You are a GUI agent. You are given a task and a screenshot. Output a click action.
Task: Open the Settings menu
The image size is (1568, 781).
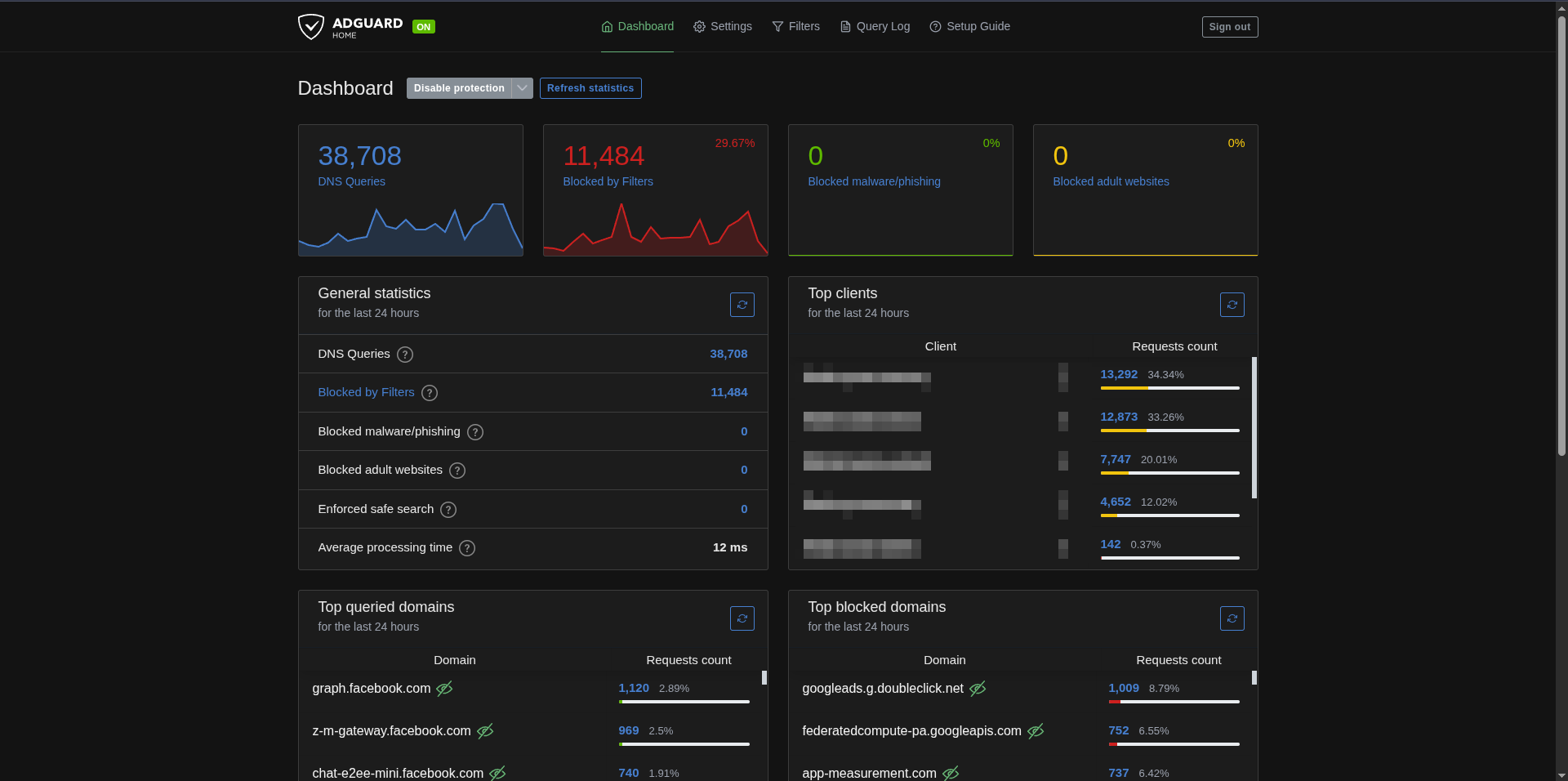(722, 26)
